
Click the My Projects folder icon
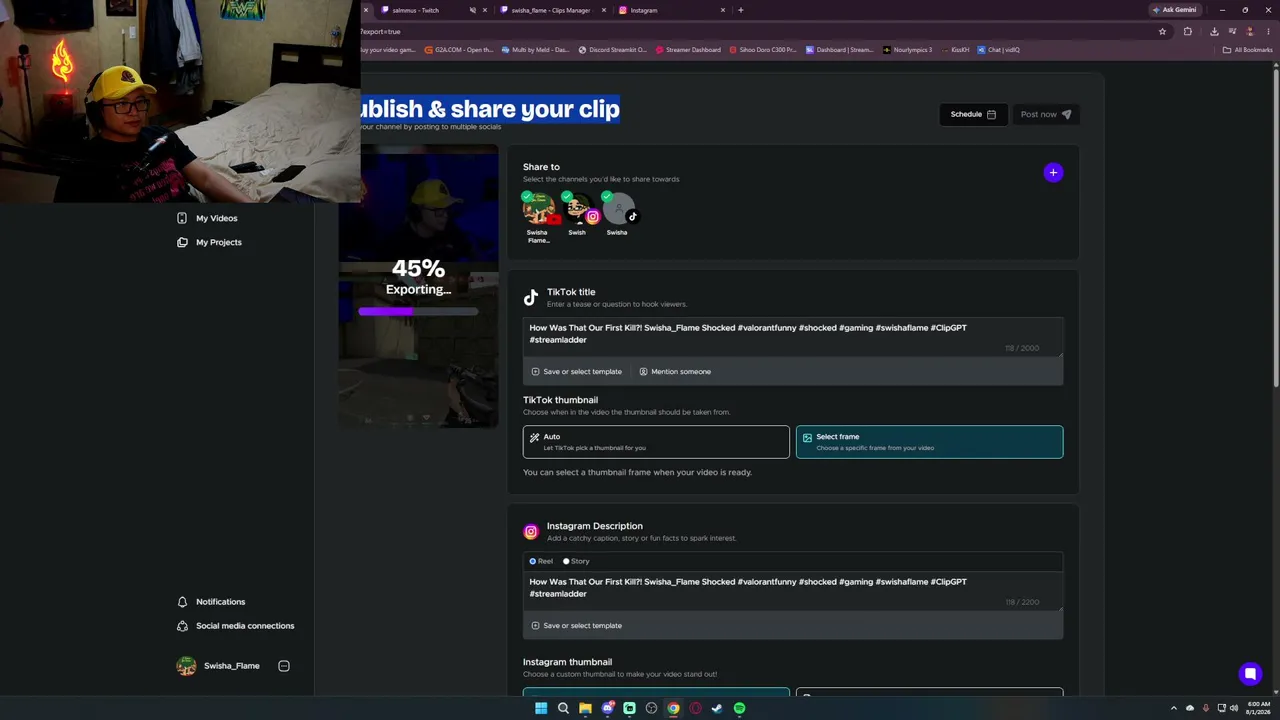(182, 242)
